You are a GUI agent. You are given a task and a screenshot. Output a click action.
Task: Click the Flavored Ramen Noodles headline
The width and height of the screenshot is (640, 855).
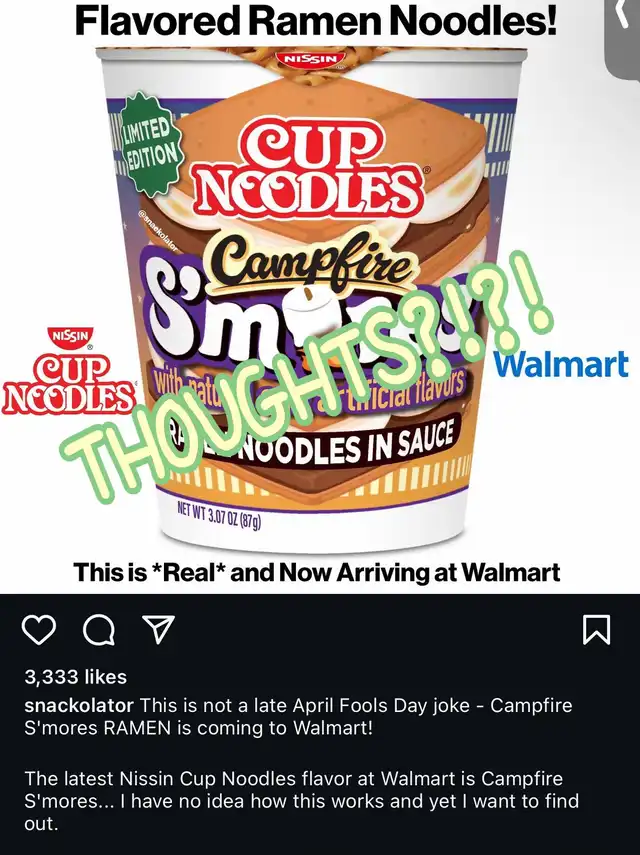316,21
